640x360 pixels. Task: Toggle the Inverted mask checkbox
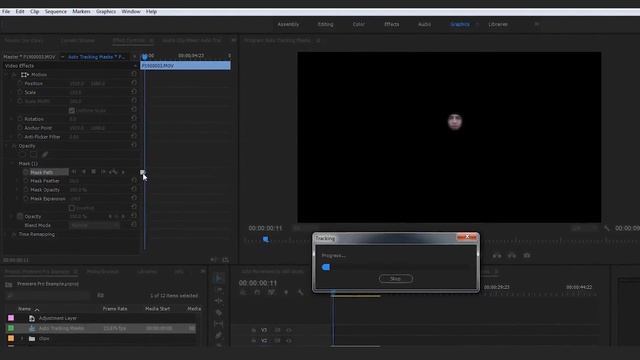[72, 208]
